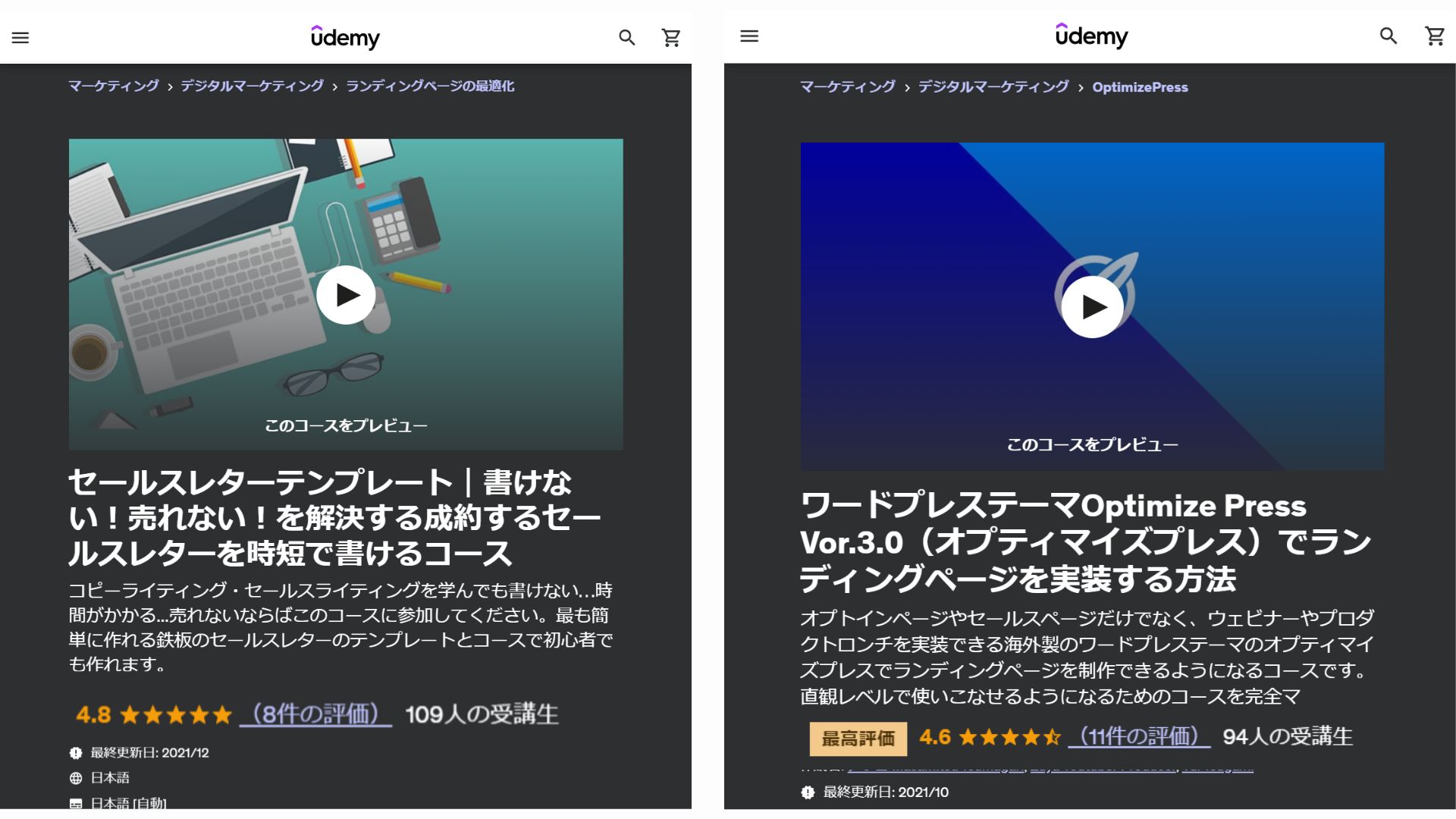Click Udemy logo on left page
This screenshot has width=1456, height=819.
345,37
